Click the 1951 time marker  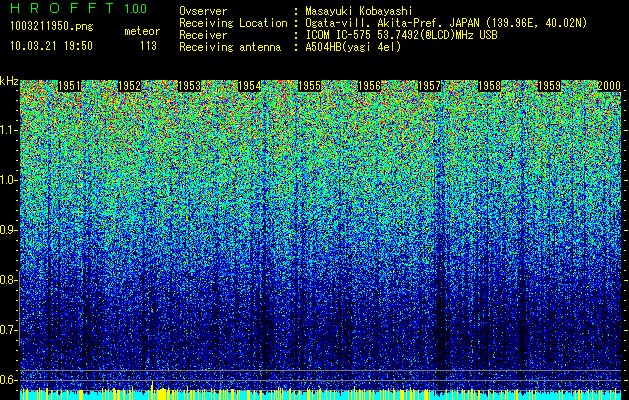point(69,86)
